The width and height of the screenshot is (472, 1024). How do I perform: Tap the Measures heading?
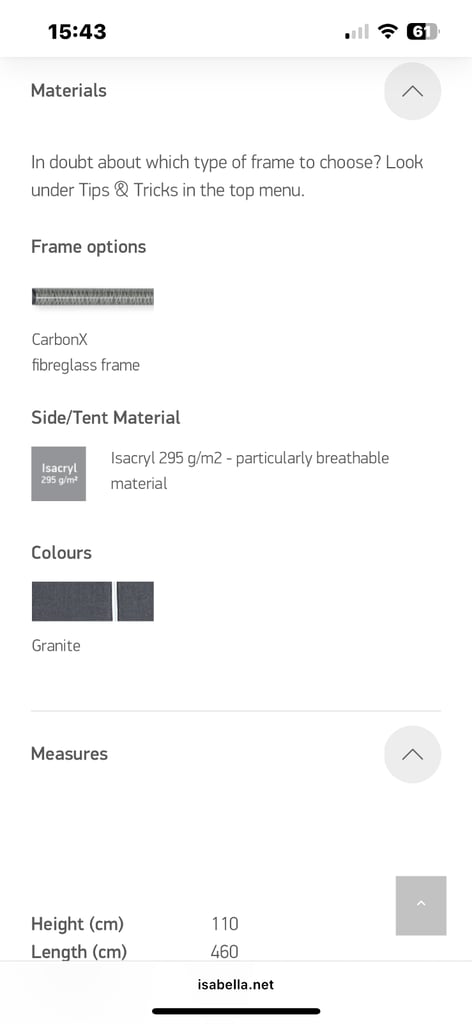coord(69,754)
